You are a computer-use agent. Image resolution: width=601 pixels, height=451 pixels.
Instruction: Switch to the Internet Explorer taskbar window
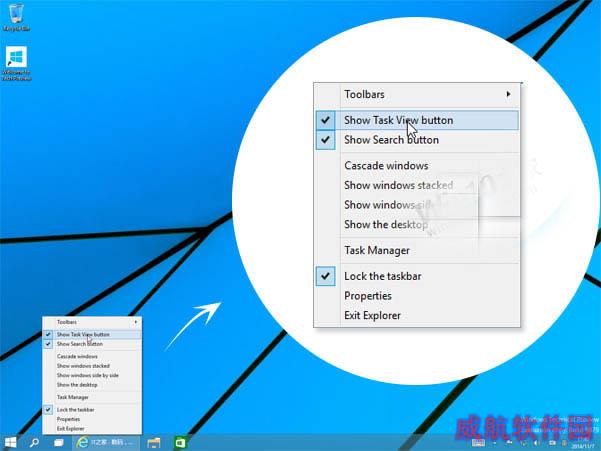[x=106, y=443]
